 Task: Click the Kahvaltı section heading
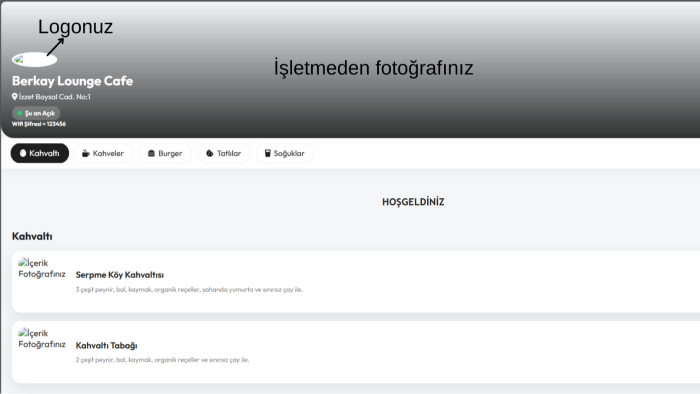32,236
